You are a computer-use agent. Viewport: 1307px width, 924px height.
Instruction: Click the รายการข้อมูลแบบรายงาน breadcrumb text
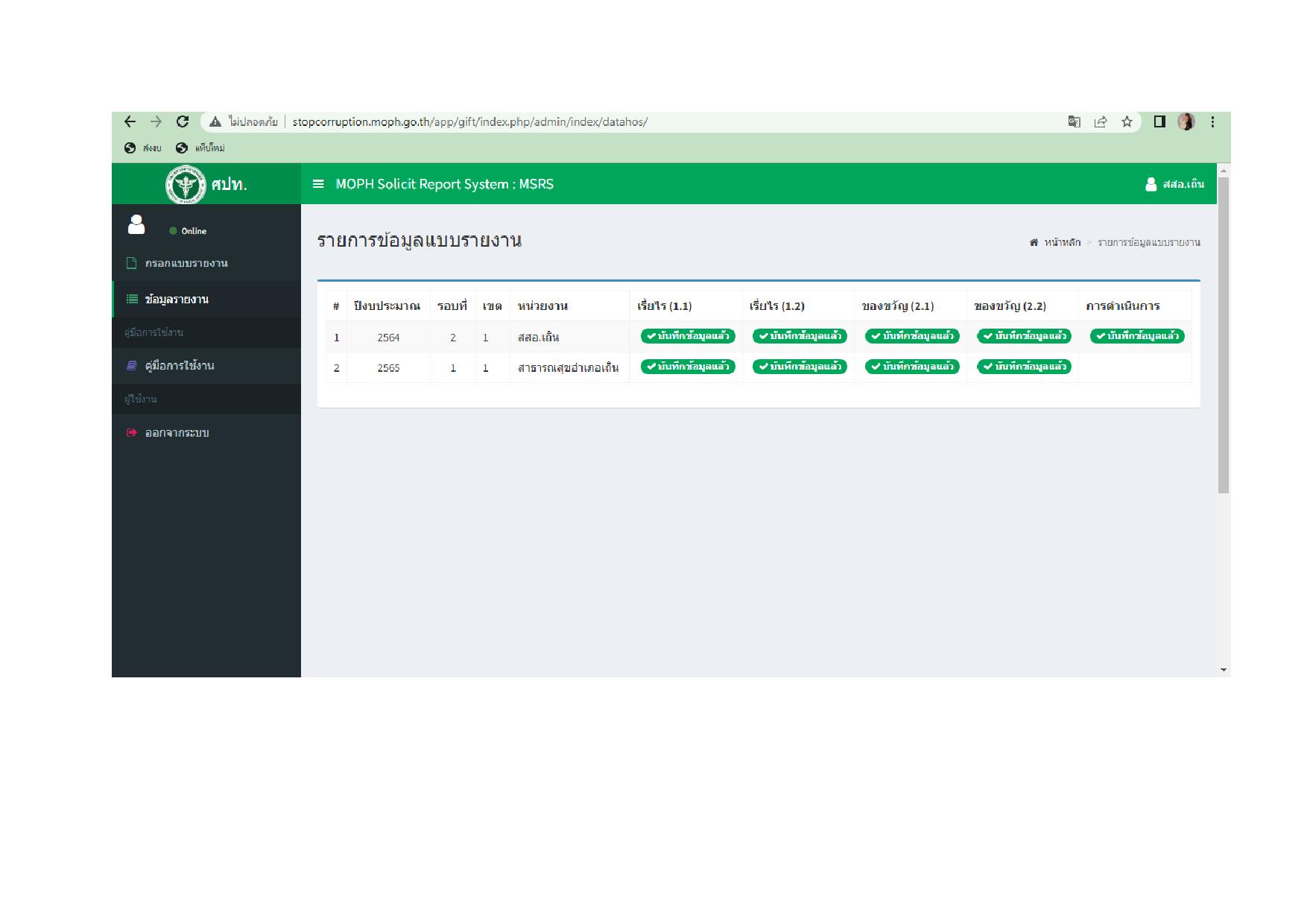pos(1148,242)
